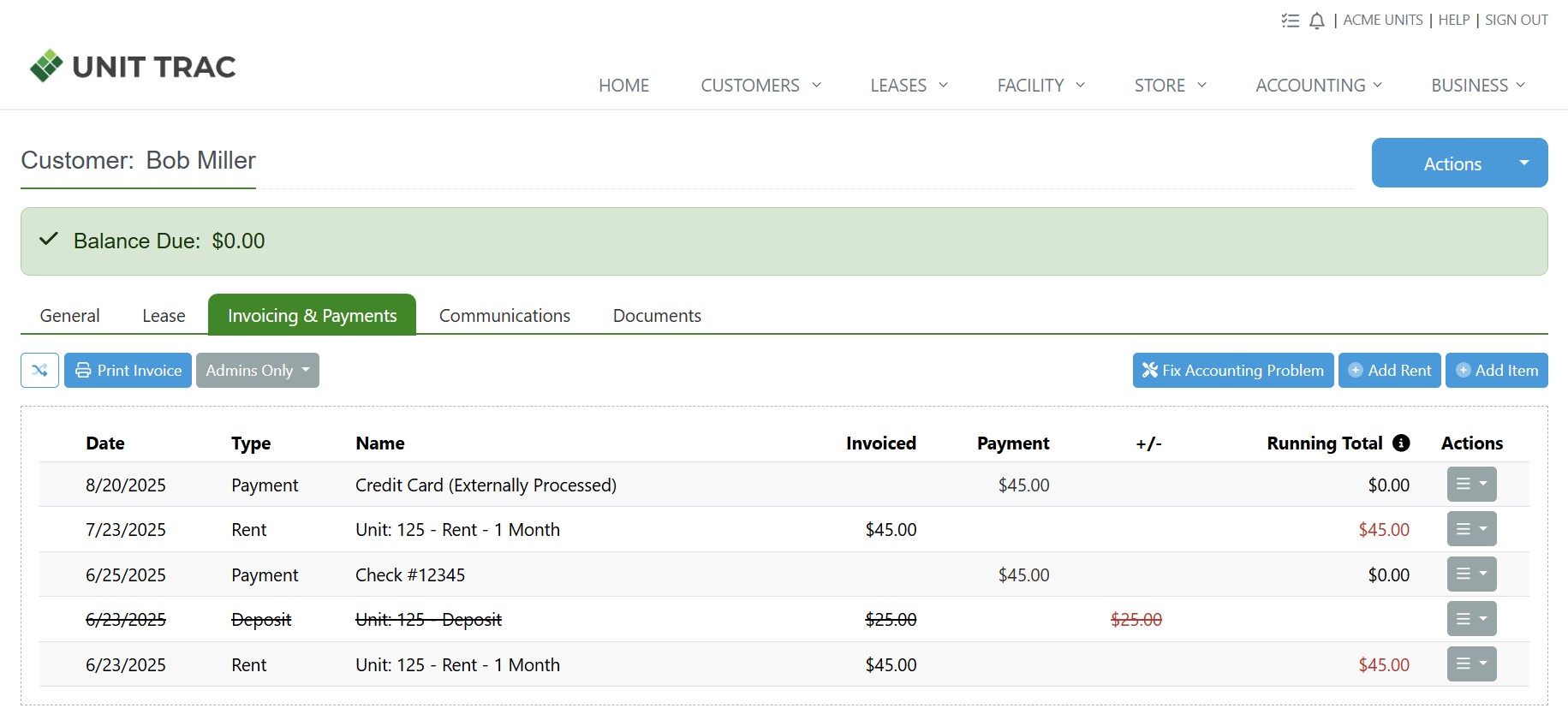1568x726 pixels.
Task: Open action menu for Check #12345 row
Action: coord(1471,574)
